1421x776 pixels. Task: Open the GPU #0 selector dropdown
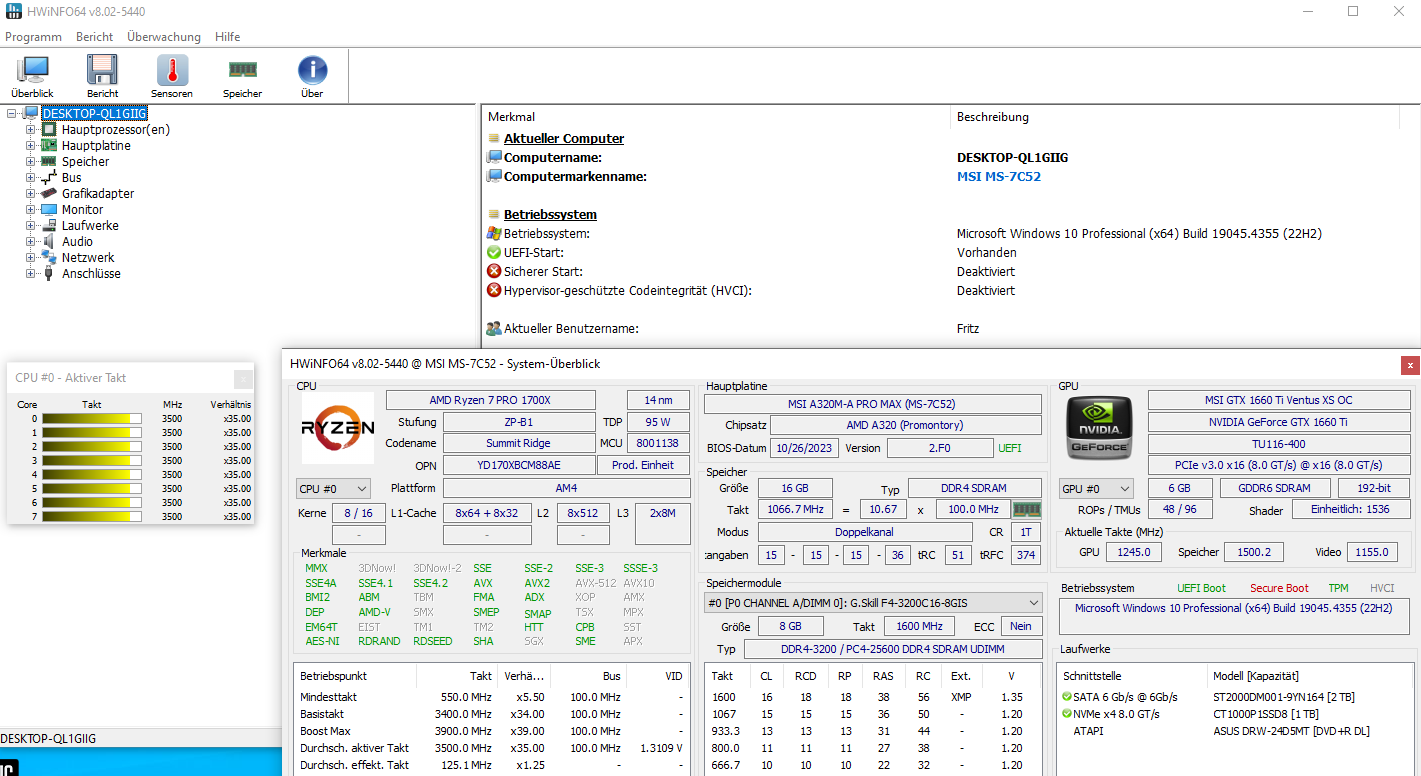(1097, 489)
